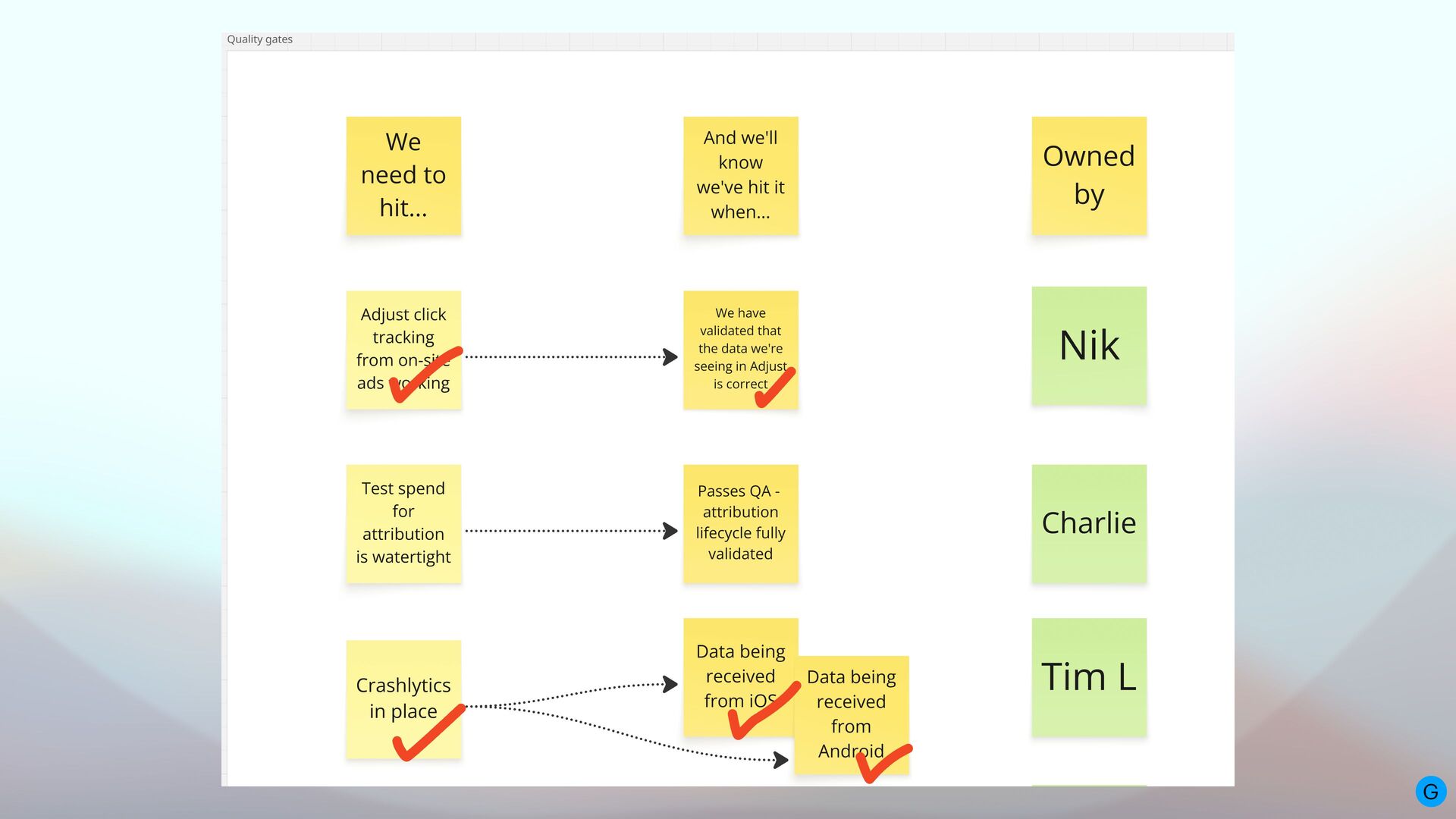The height and width of the screenshot is (819, 1456).
Task: Select 'Data being received from Android' note
Action: pyautogui.click(x=852, y=714)
